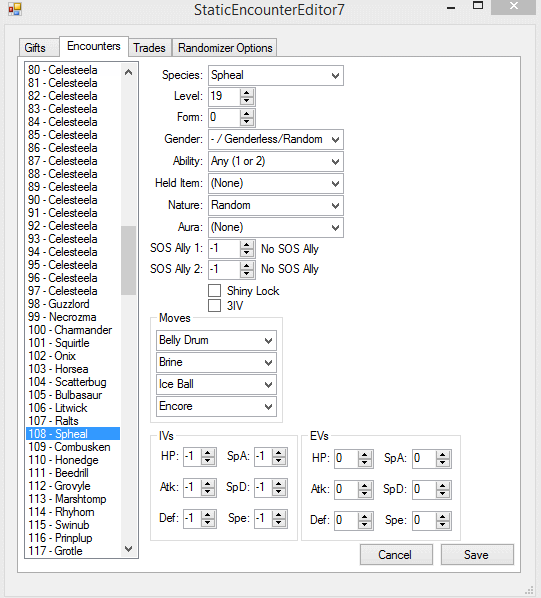Open the Ability dropdown
This screenshot has width=541, height=598.
[276, 161]
